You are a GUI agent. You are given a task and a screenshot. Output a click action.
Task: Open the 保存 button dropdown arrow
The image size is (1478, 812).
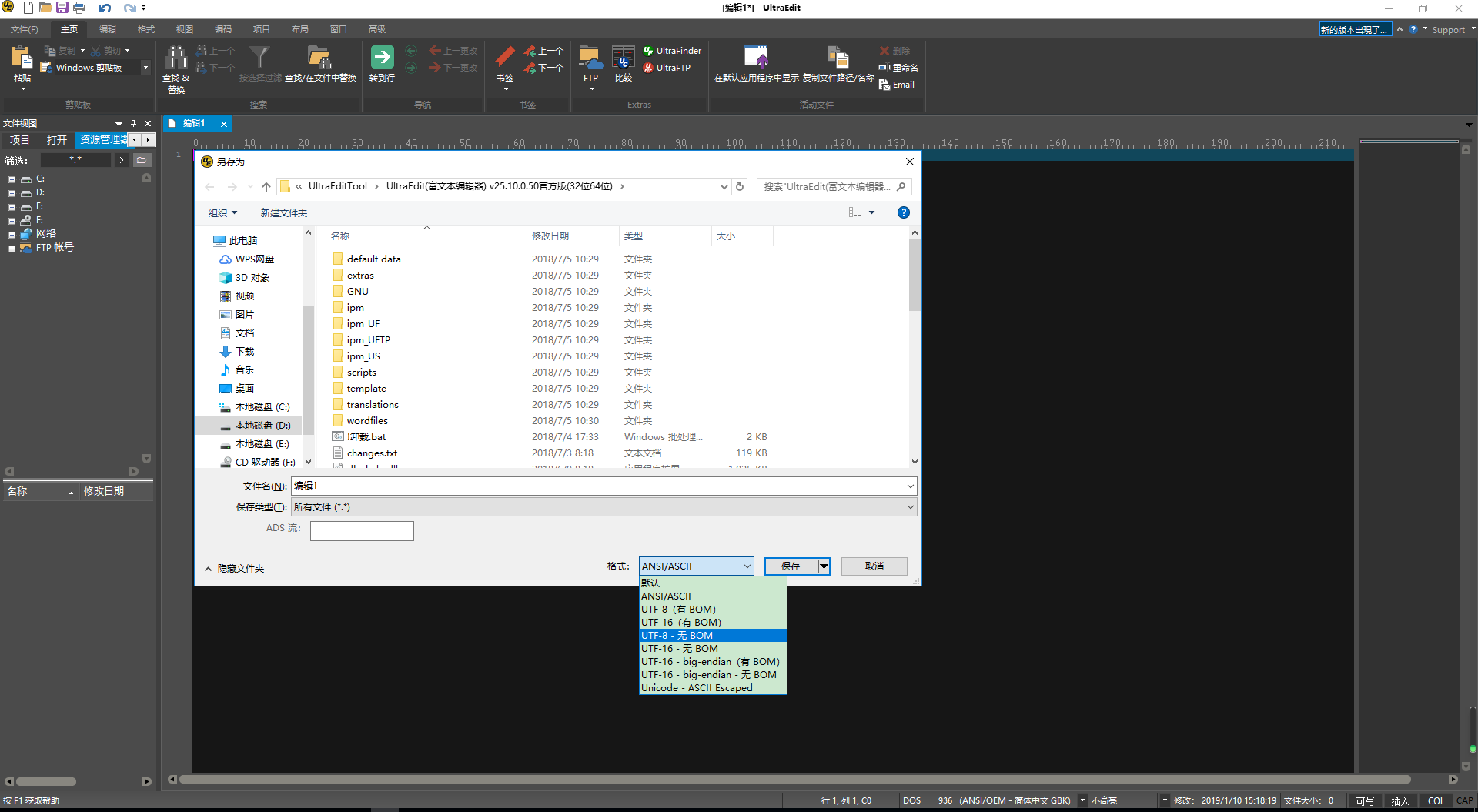click(x=824, y=566)
